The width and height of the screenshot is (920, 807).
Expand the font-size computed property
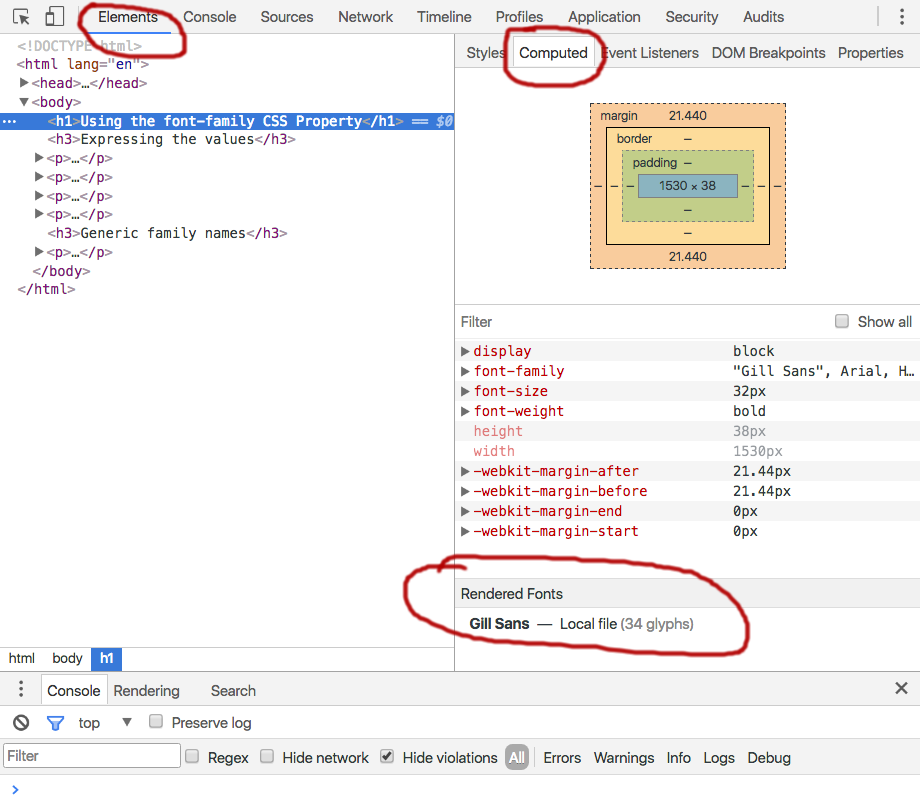(x=465, y=391)
